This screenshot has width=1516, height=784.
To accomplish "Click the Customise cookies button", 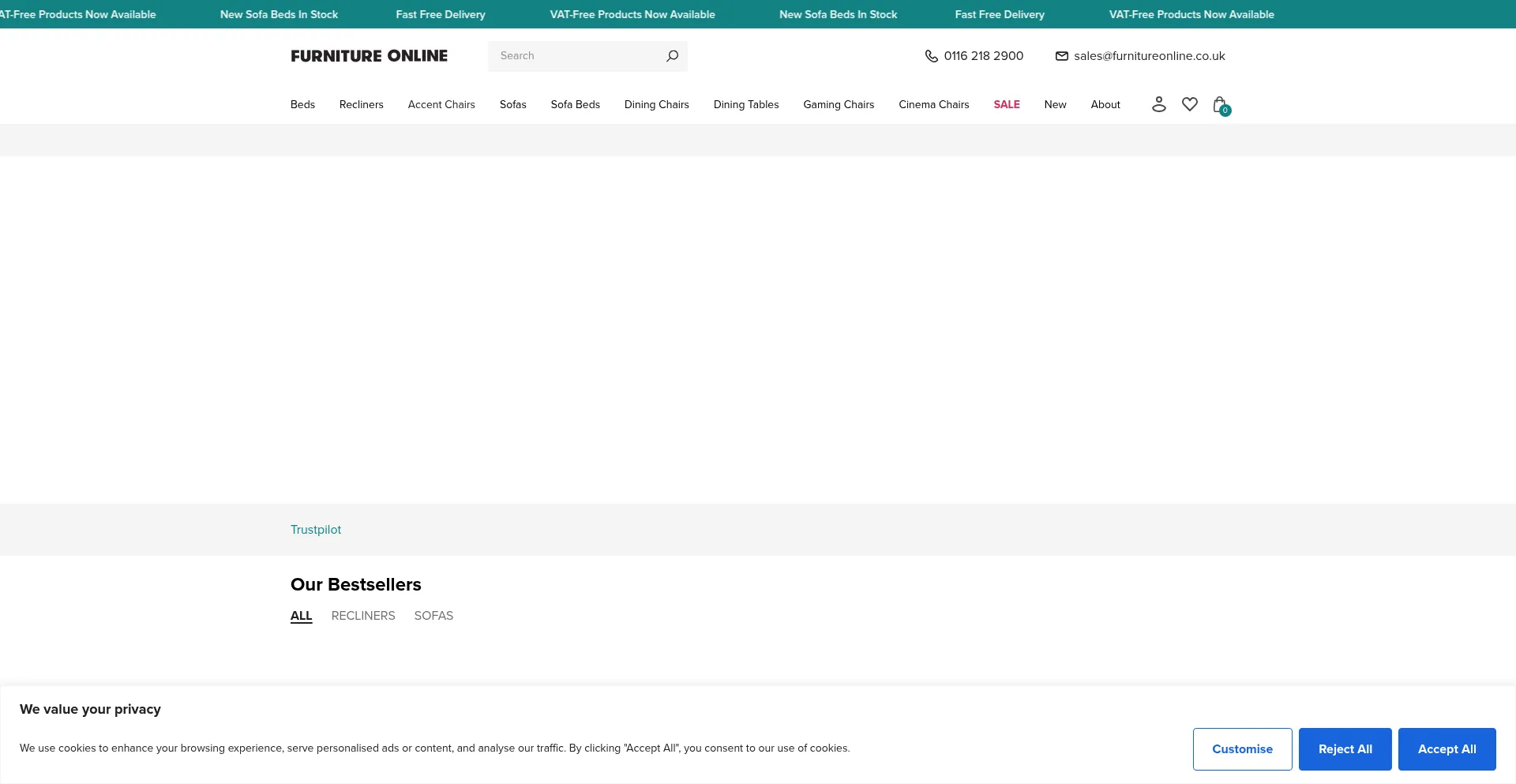I will pyautogui.click(x=1242, y=749).
